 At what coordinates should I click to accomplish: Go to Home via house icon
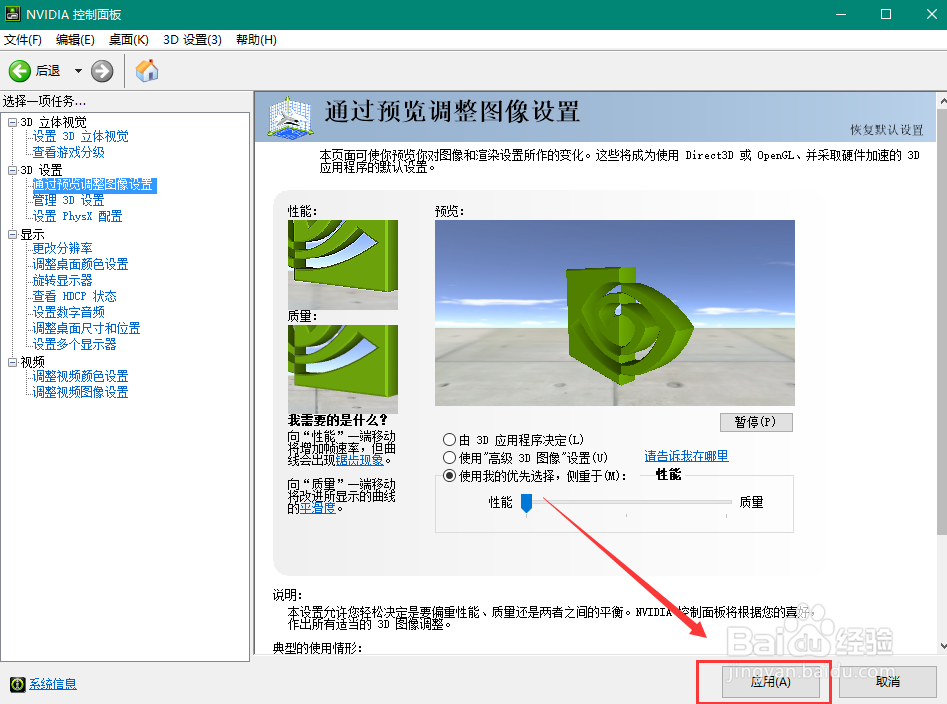tap(147, 71)
